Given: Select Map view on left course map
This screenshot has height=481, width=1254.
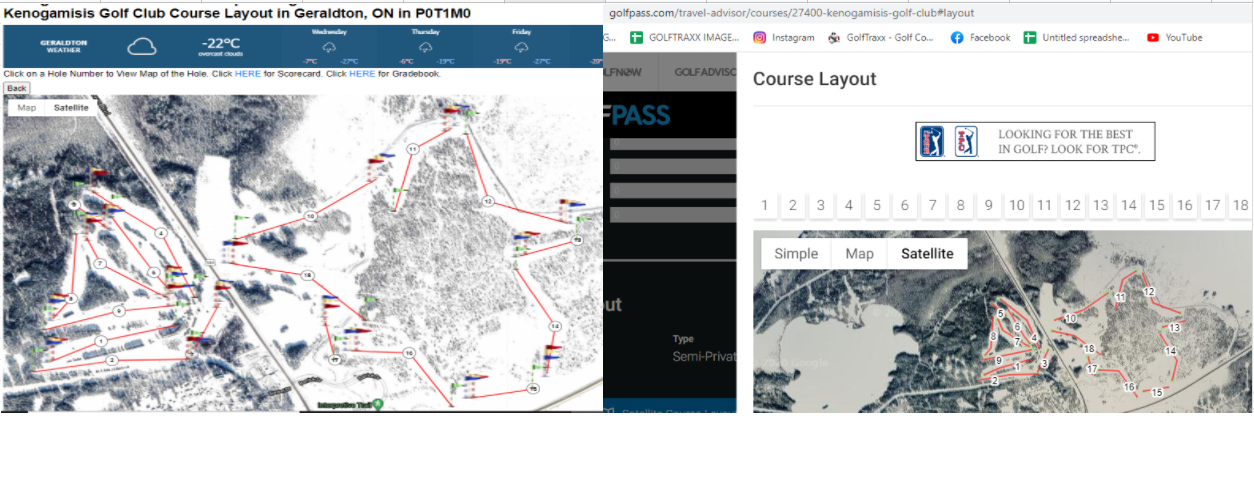Looking at the screenshot, I should [27, 108].
